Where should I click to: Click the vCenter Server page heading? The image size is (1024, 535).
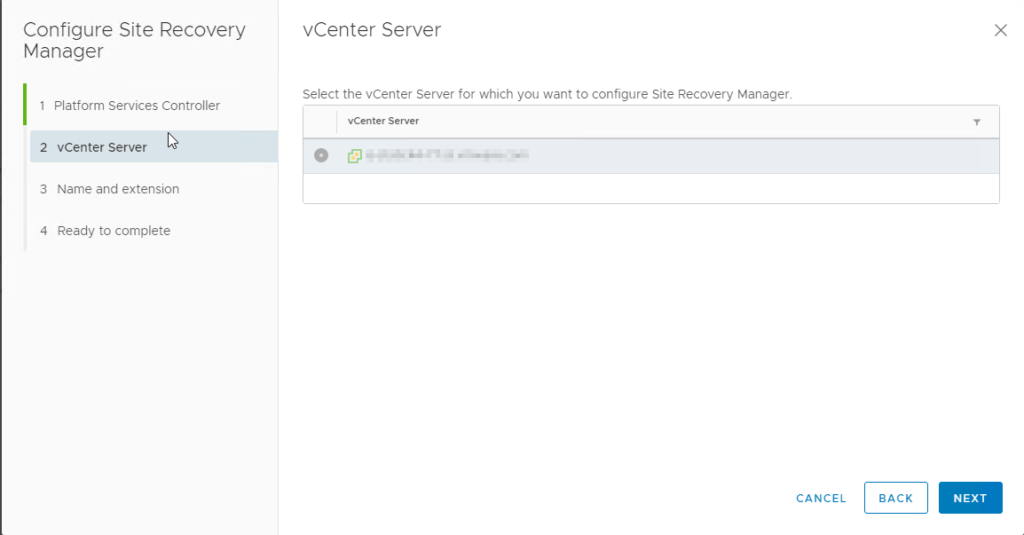click(x=371, y=30)
